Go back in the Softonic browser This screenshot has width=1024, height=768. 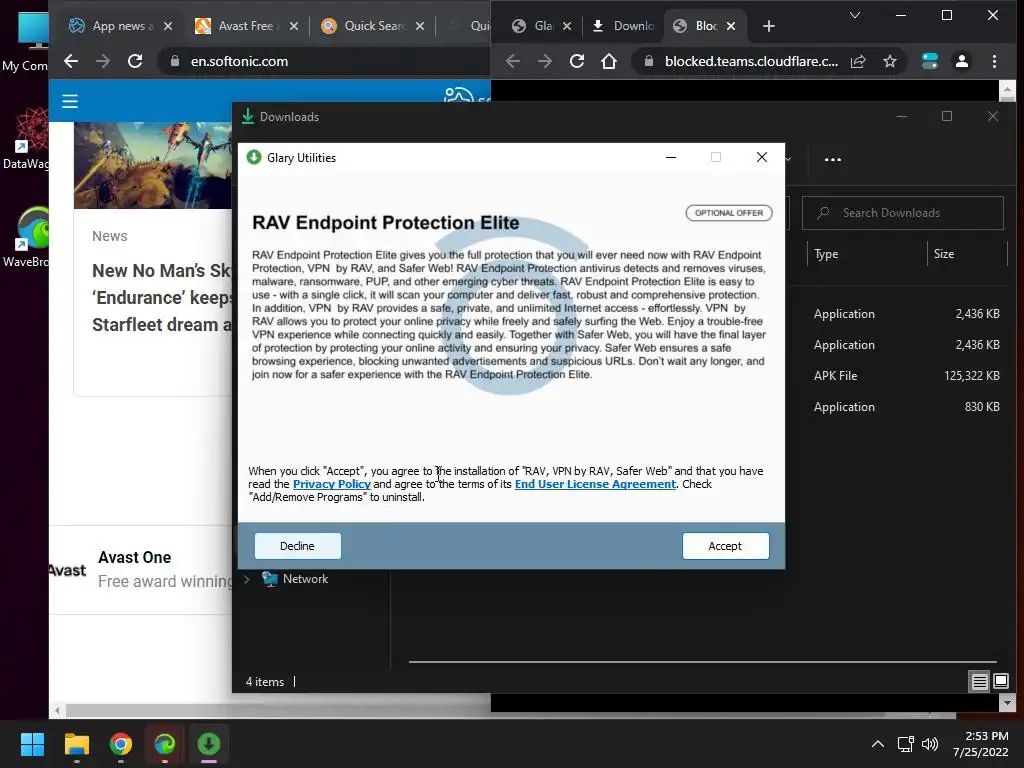71,61
